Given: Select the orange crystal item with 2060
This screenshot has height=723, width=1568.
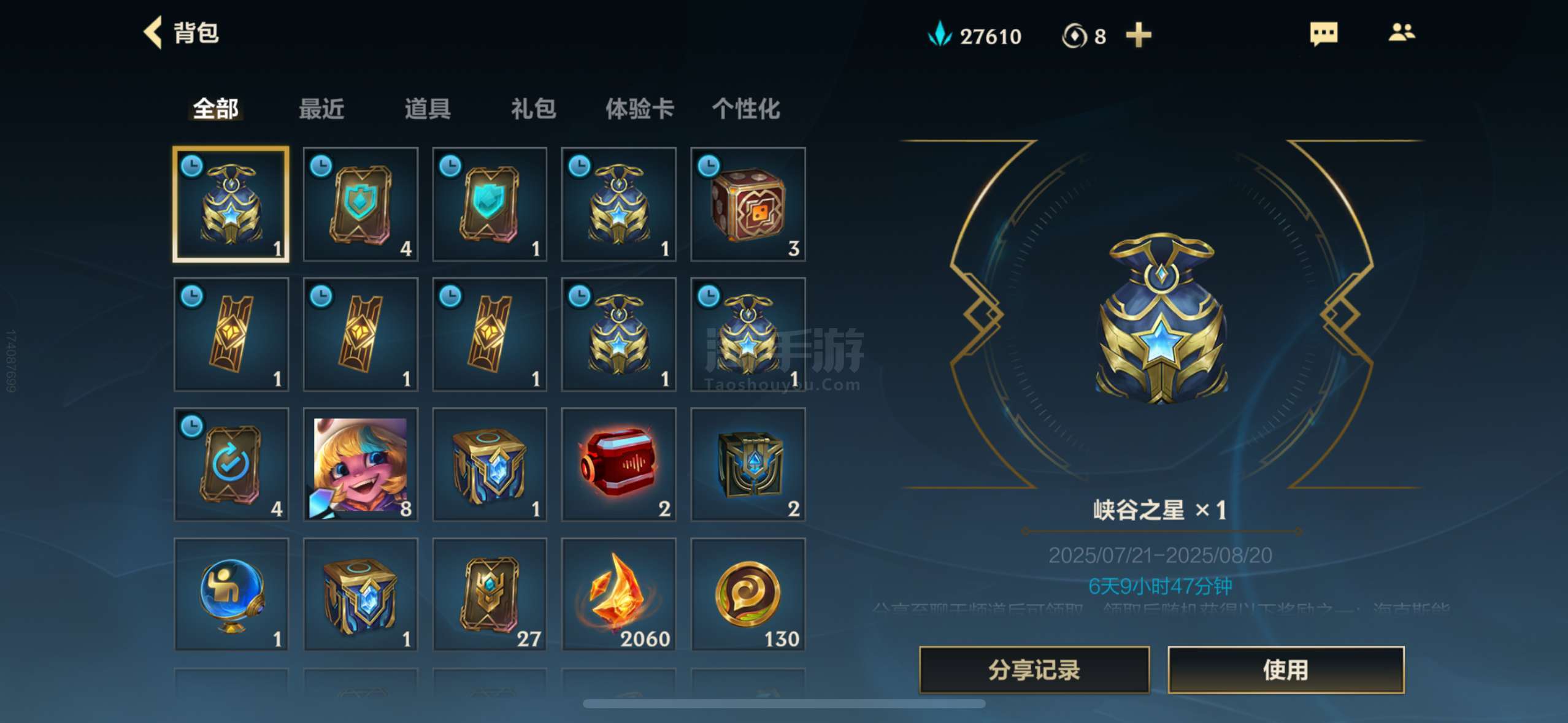Looking at the screenshot, I should pyautogui.click(x=618, y=594).
